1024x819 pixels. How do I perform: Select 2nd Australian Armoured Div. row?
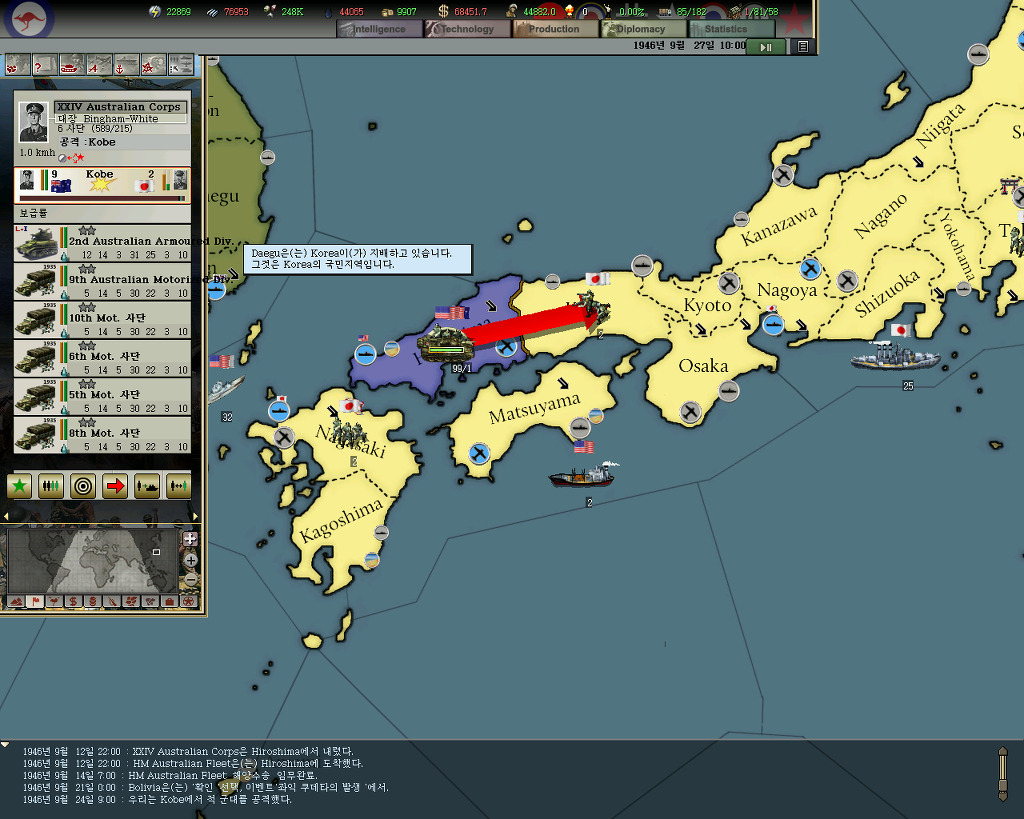point(103,243)
